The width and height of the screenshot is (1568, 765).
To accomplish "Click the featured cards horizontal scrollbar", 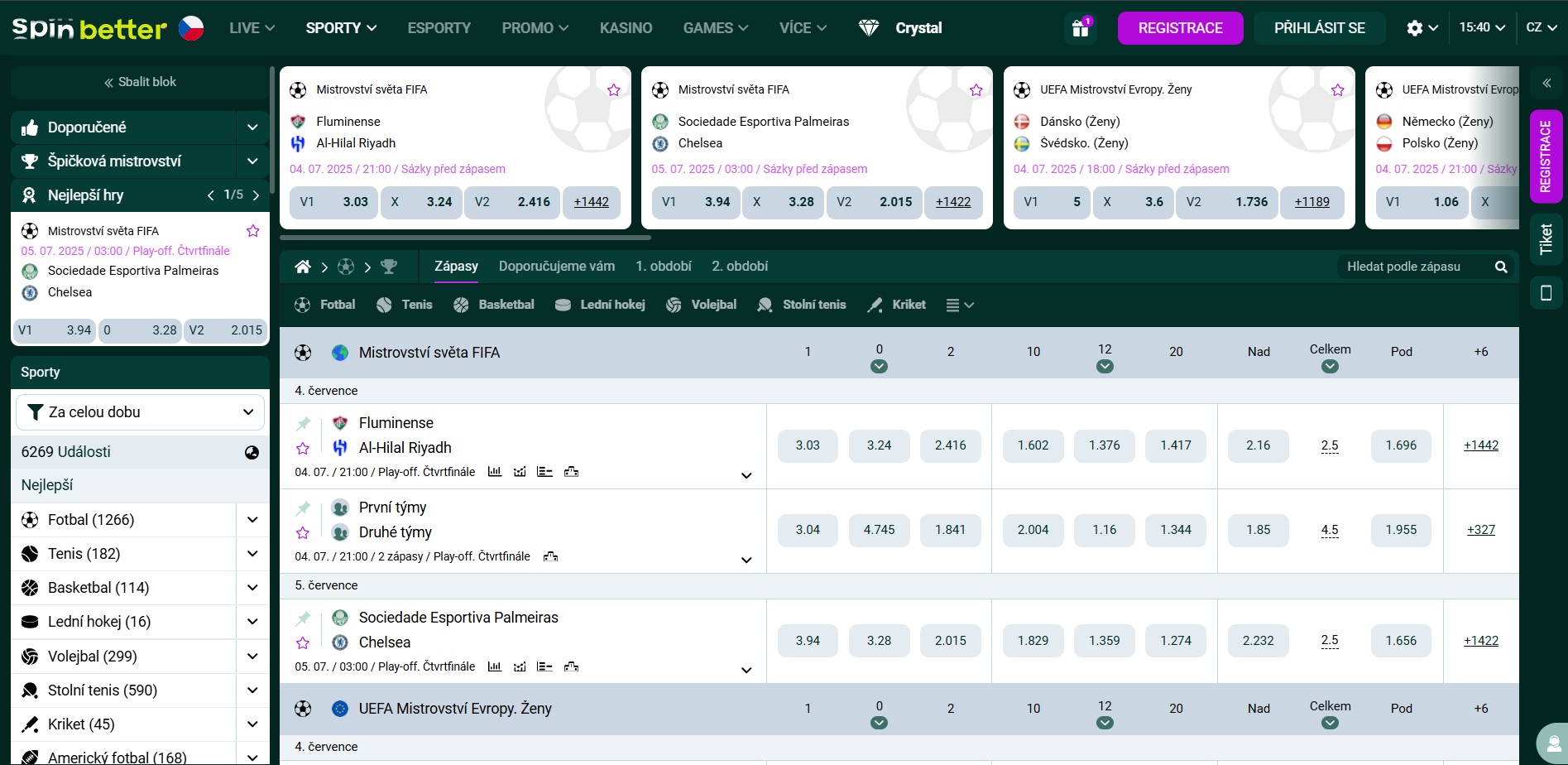I will coord(466,238).
